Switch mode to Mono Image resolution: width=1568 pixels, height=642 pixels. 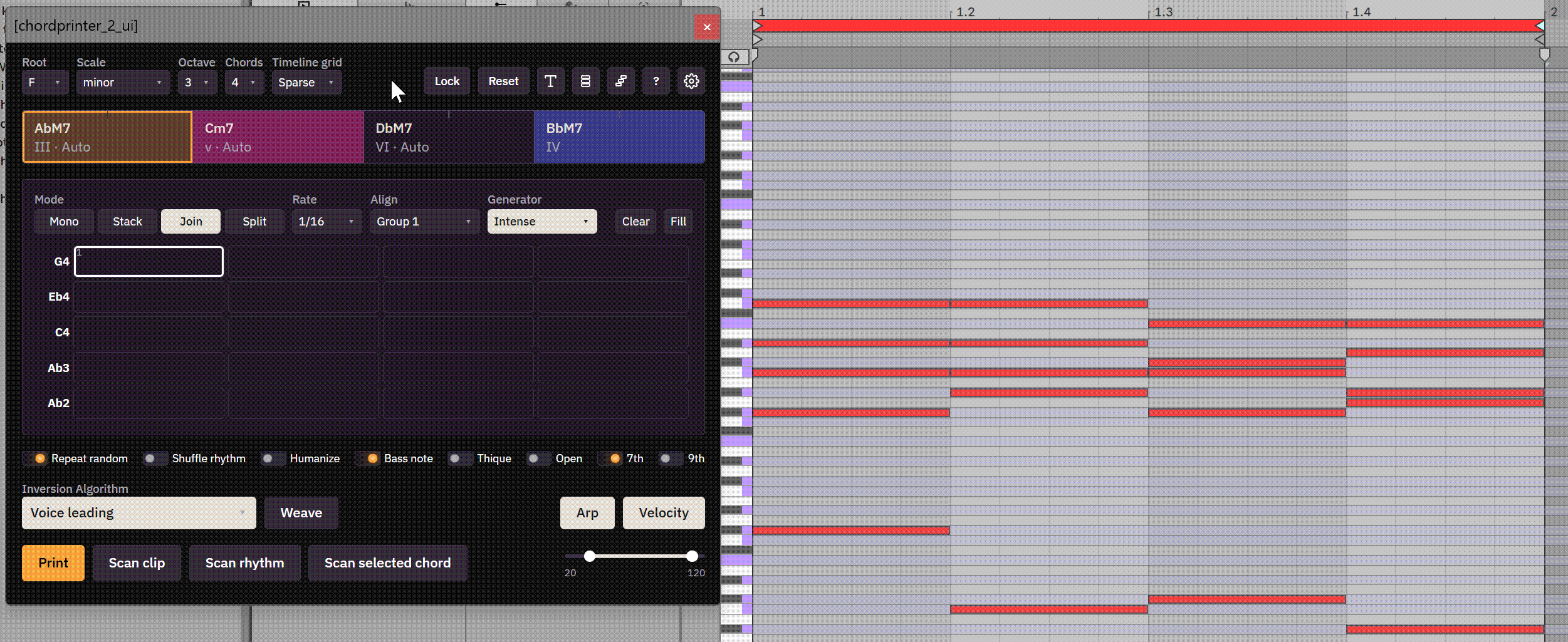tap(64, 222)
